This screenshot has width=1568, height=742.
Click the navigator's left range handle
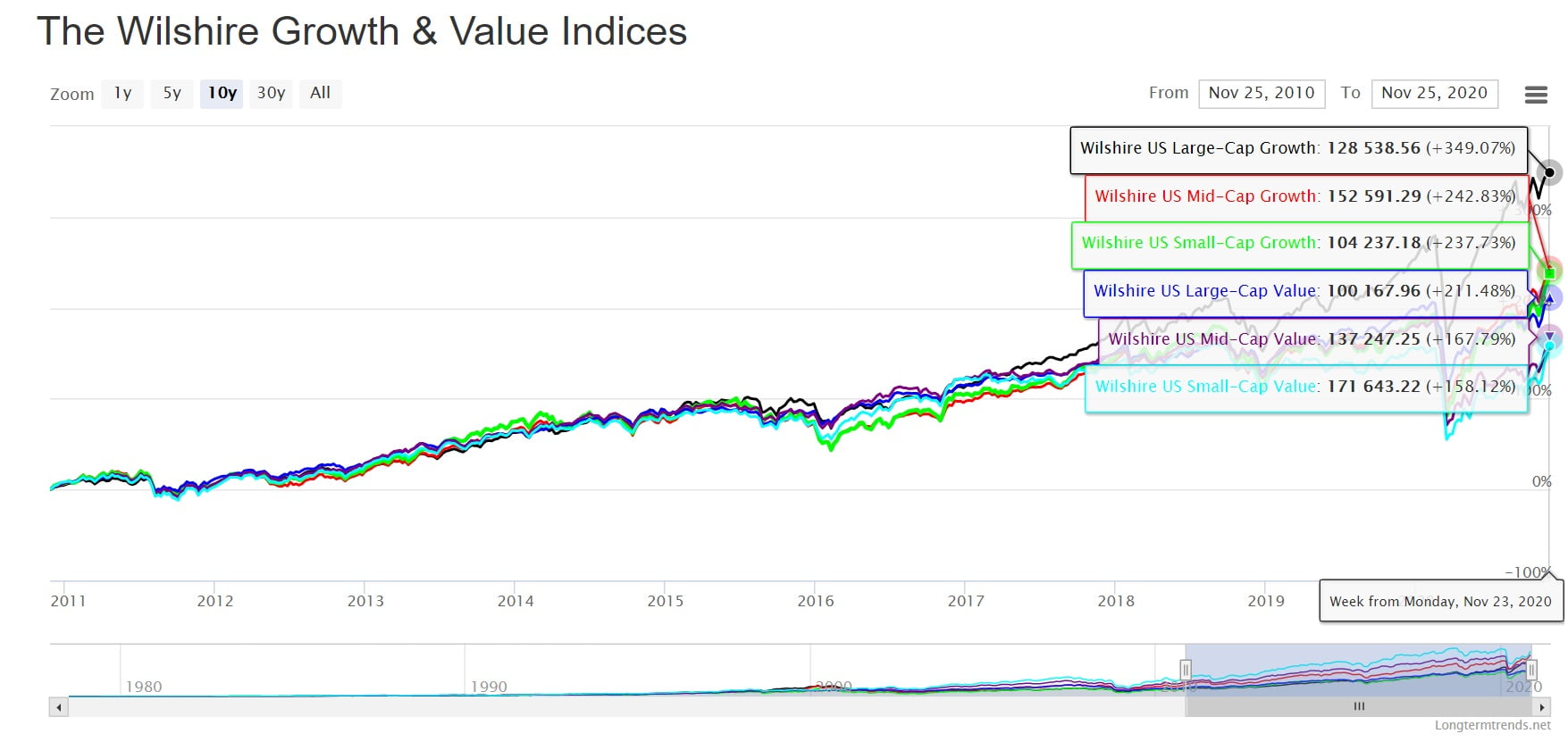pyautogui.click(x=1186, y=670)
